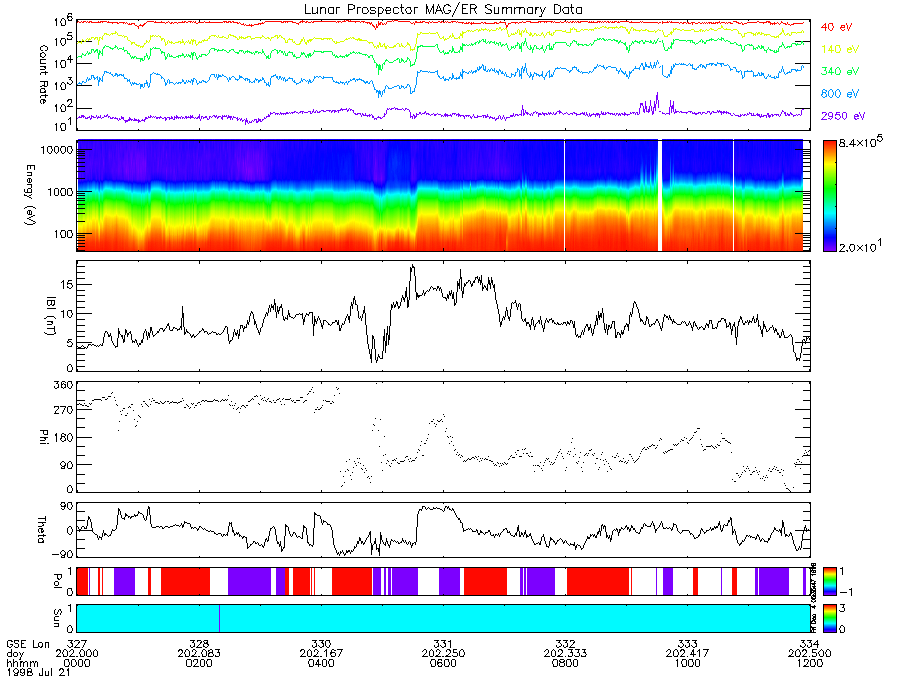Click the '10000' tick on the Energy axis

57,150
